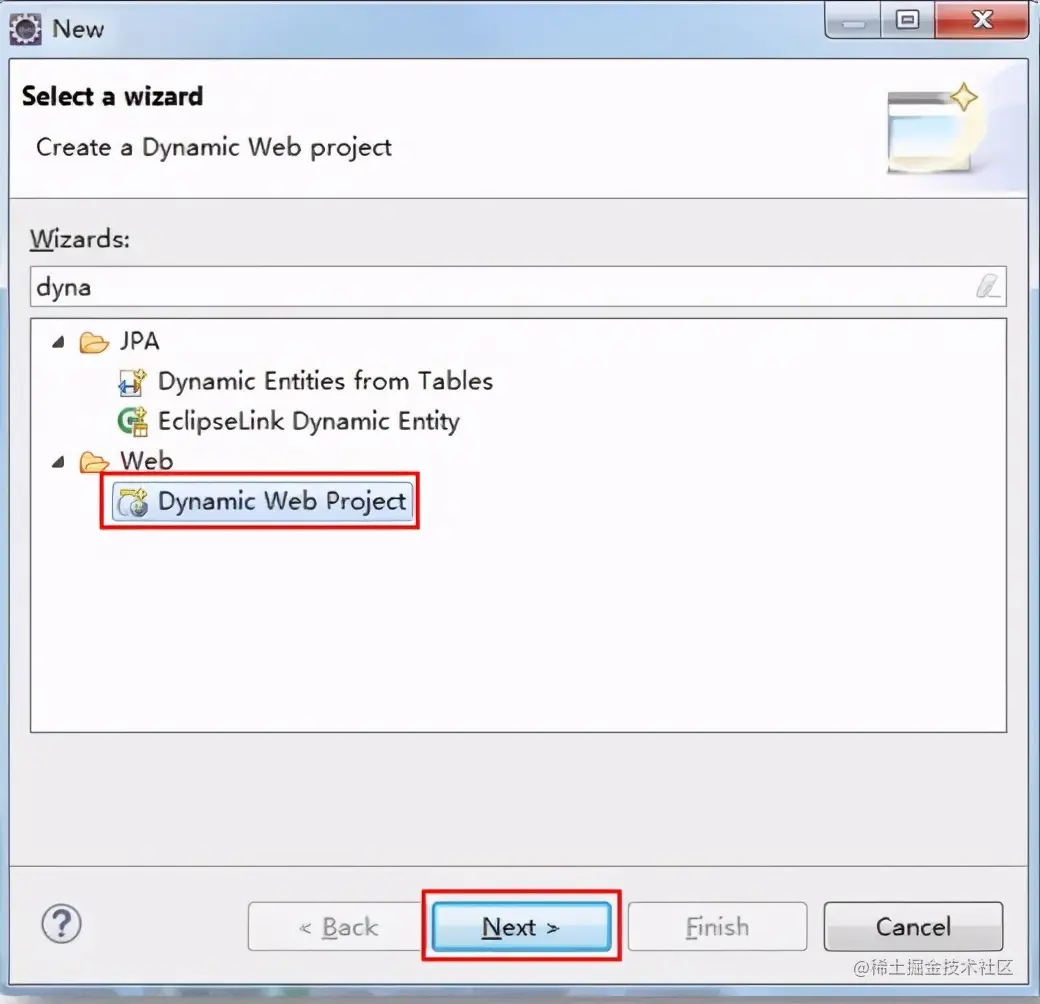Click the EclipseLink Dynamic Entity icon
The width and height of the screenshot is (1040, 1004).
click(x=132, y=422)
